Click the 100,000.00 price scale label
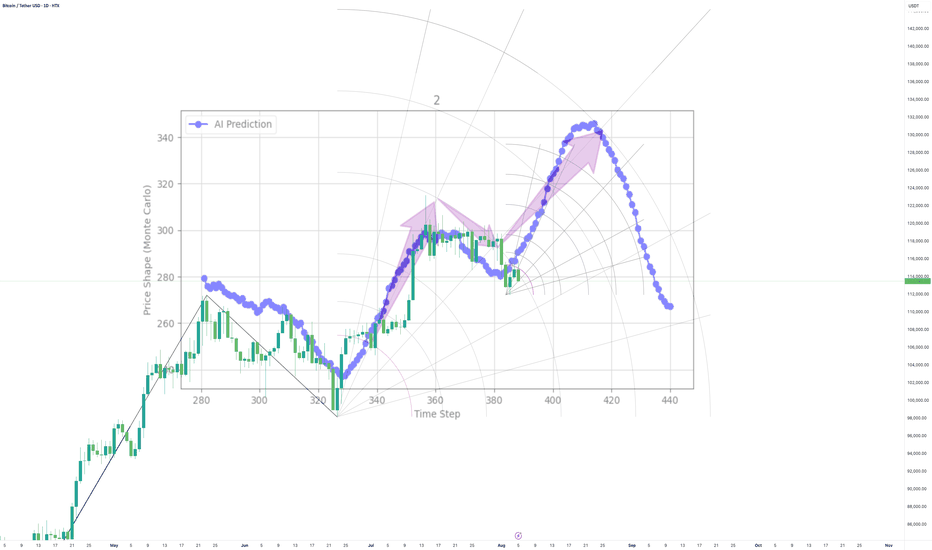The height and width of the screenshot is (550, 932). click(x=918, y=400)
